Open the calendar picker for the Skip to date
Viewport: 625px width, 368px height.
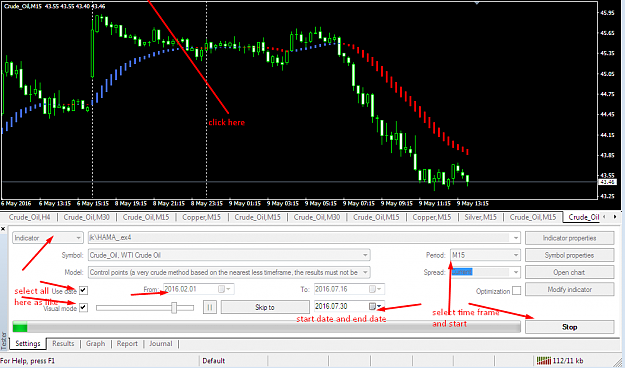pos(376,307)
